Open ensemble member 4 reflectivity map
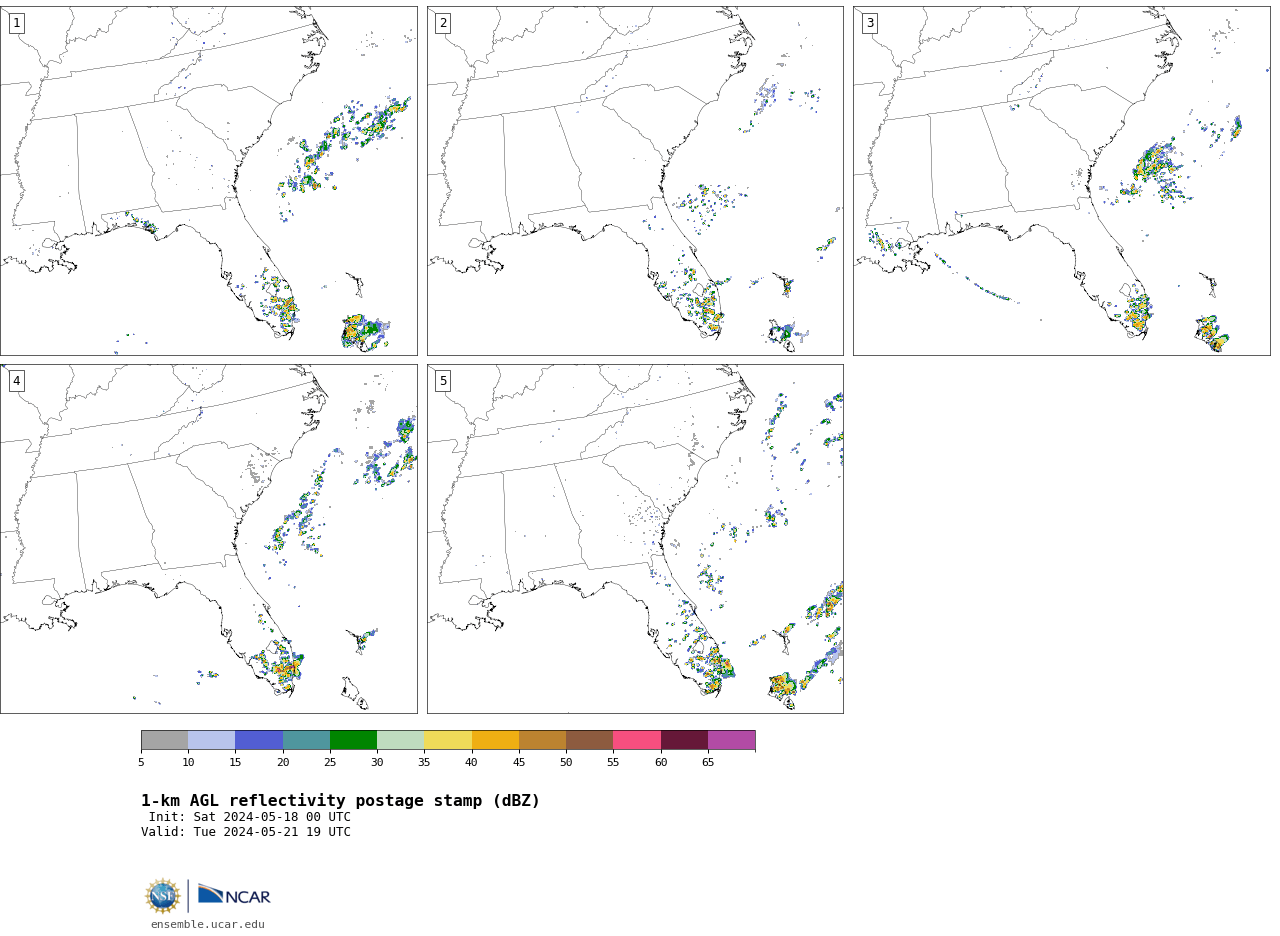1280x936 pixels. [x=208, y=539]
